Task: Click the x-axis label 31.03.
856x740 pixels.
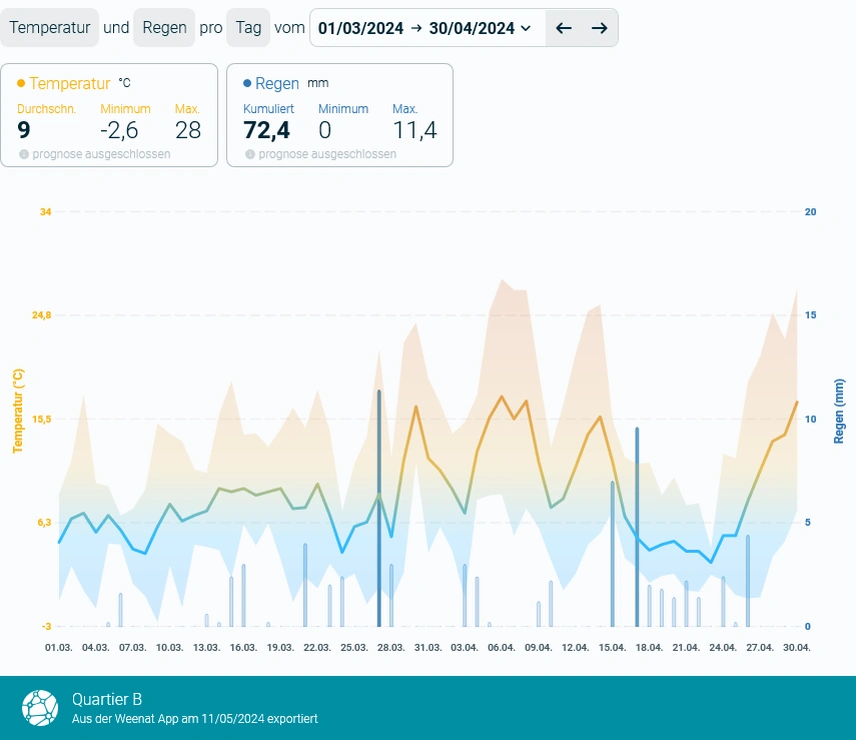Action: click(x=428, y=648)
